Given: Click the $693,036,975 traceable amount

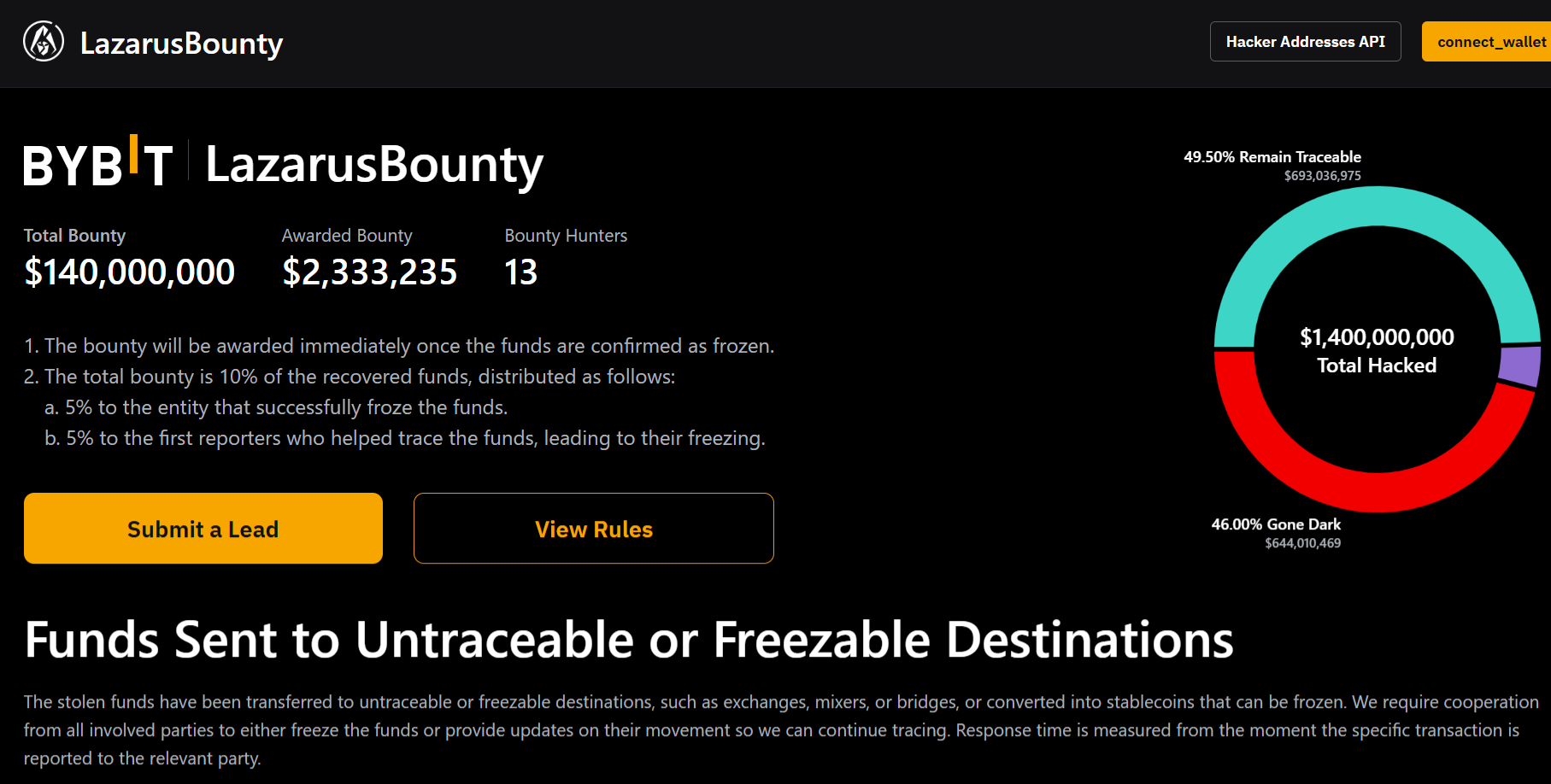Looking at the screenshot, I should pyautogui.click(x=1322, y=176).
